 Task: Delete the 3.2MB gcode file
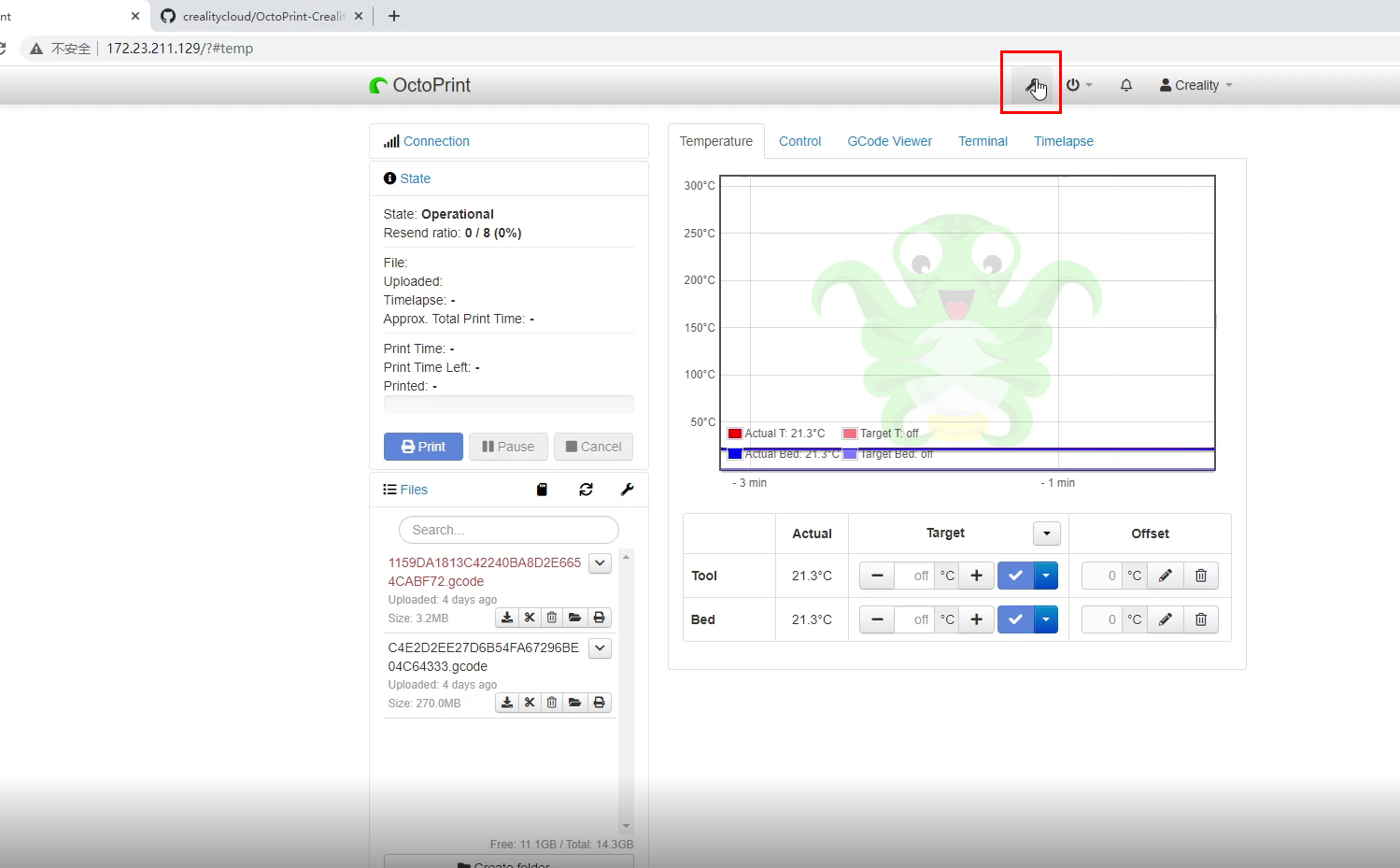552,618
